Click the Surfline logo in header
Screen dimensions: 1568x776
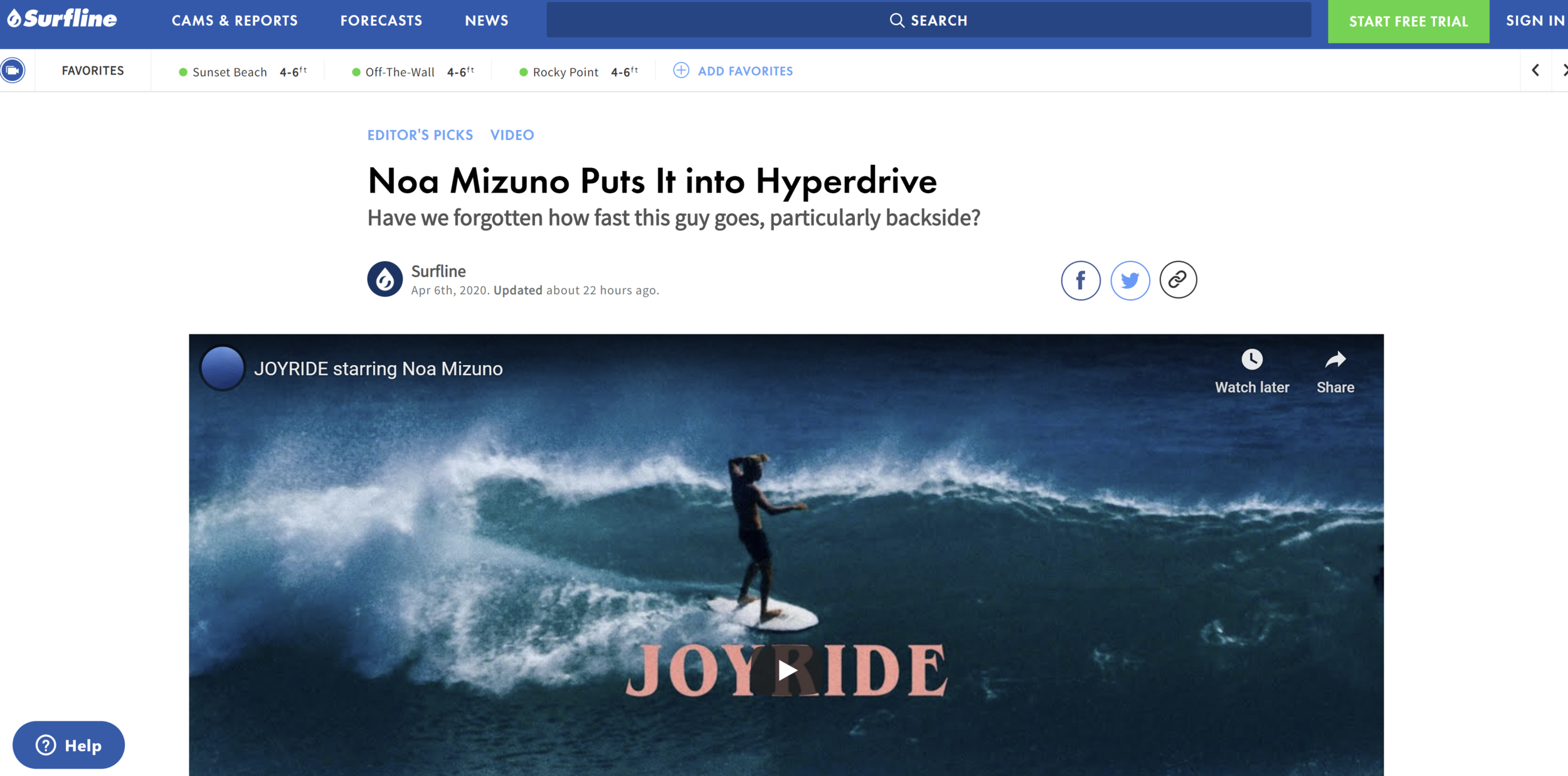tap(62, 19)
